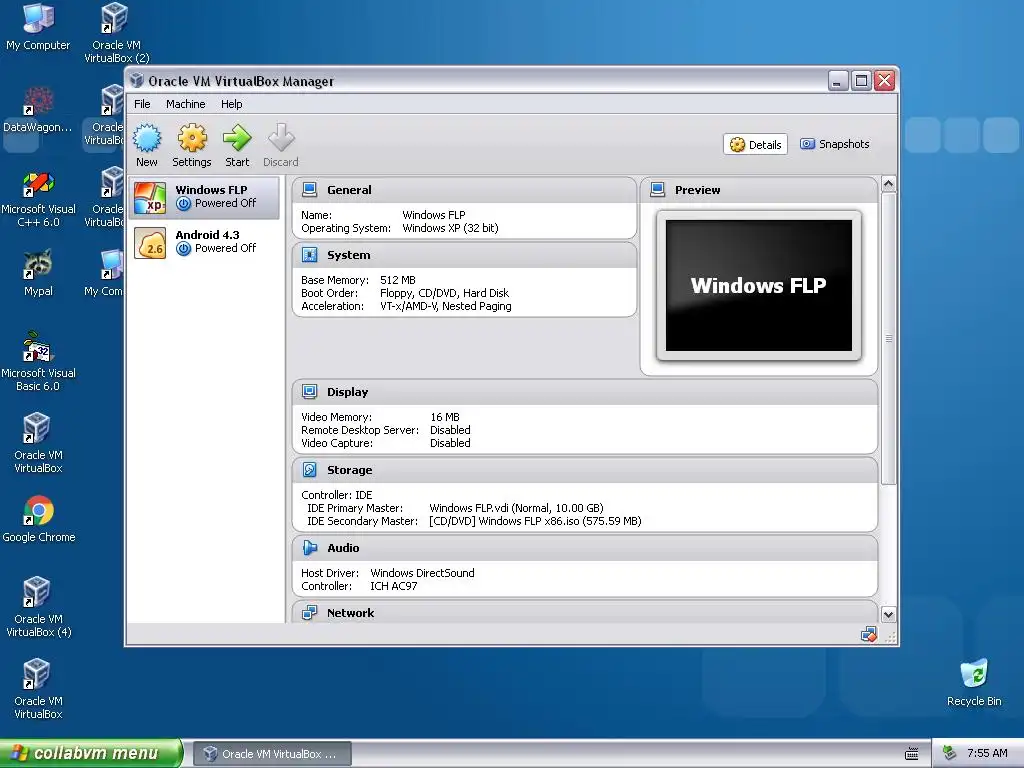Click the "16 MB" video memory value

(445, 417)
